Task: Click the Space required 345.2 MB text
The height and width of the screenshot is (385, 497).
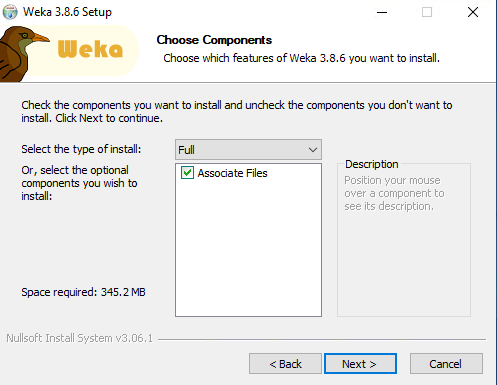Action: click(83, 292)
